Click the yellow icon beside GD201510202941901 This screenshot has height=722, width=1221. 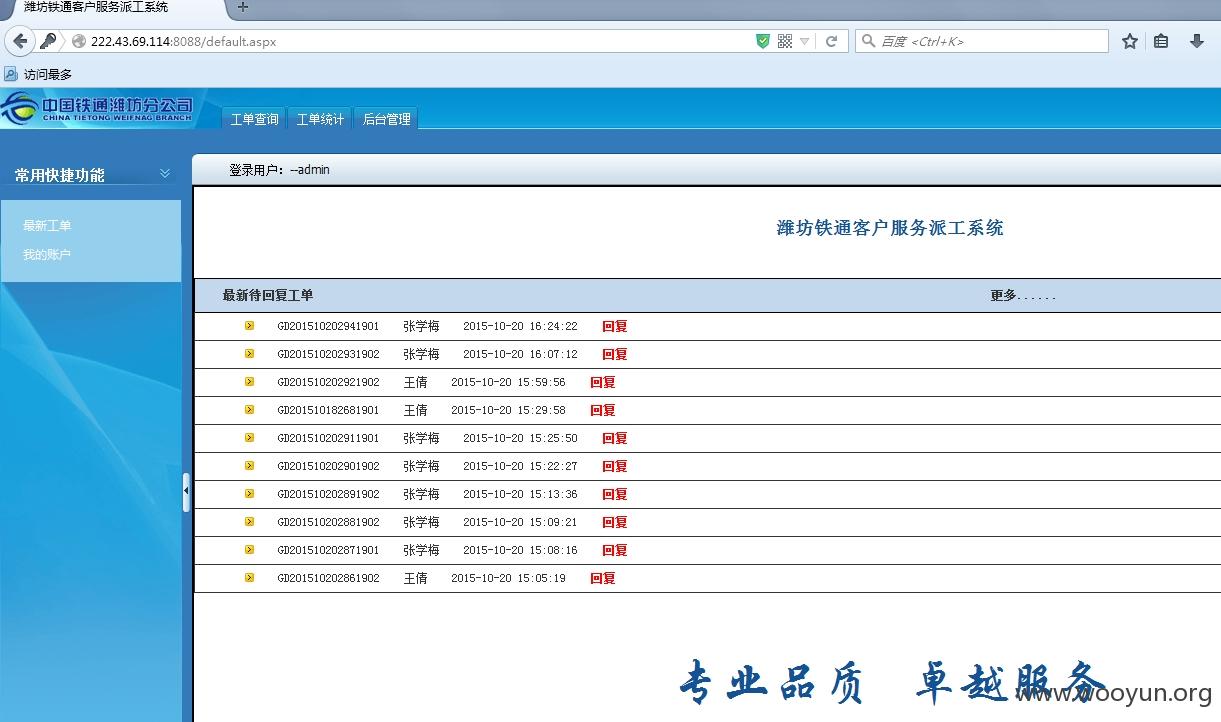(x=250, y=325)
